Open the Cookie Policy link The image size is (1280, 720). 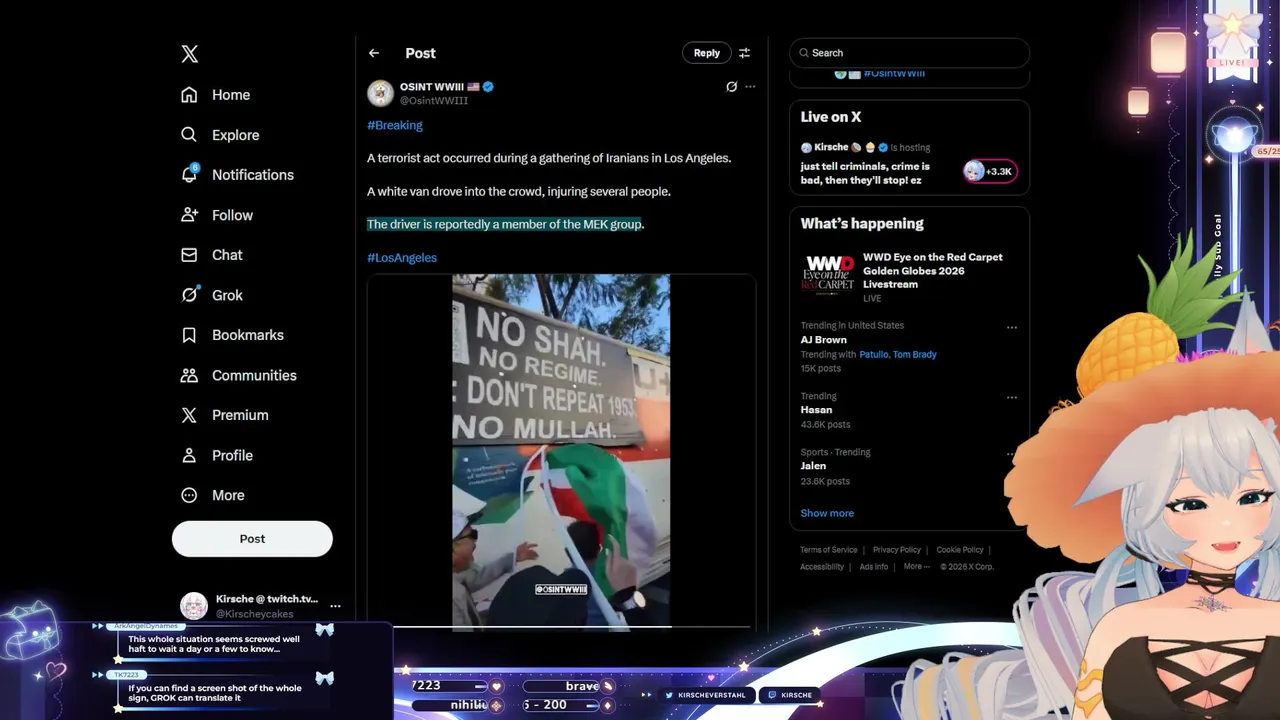coord(960,550)
